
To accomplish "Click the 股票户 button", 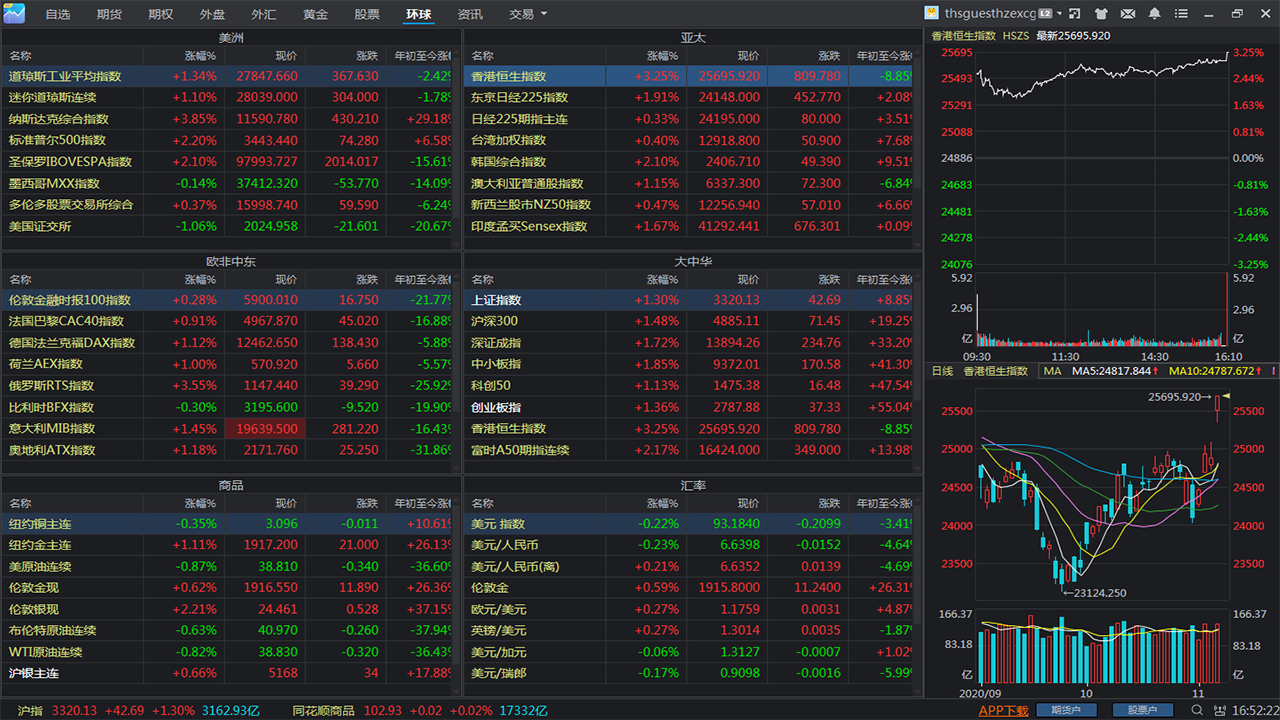I will coord(1143,710).
